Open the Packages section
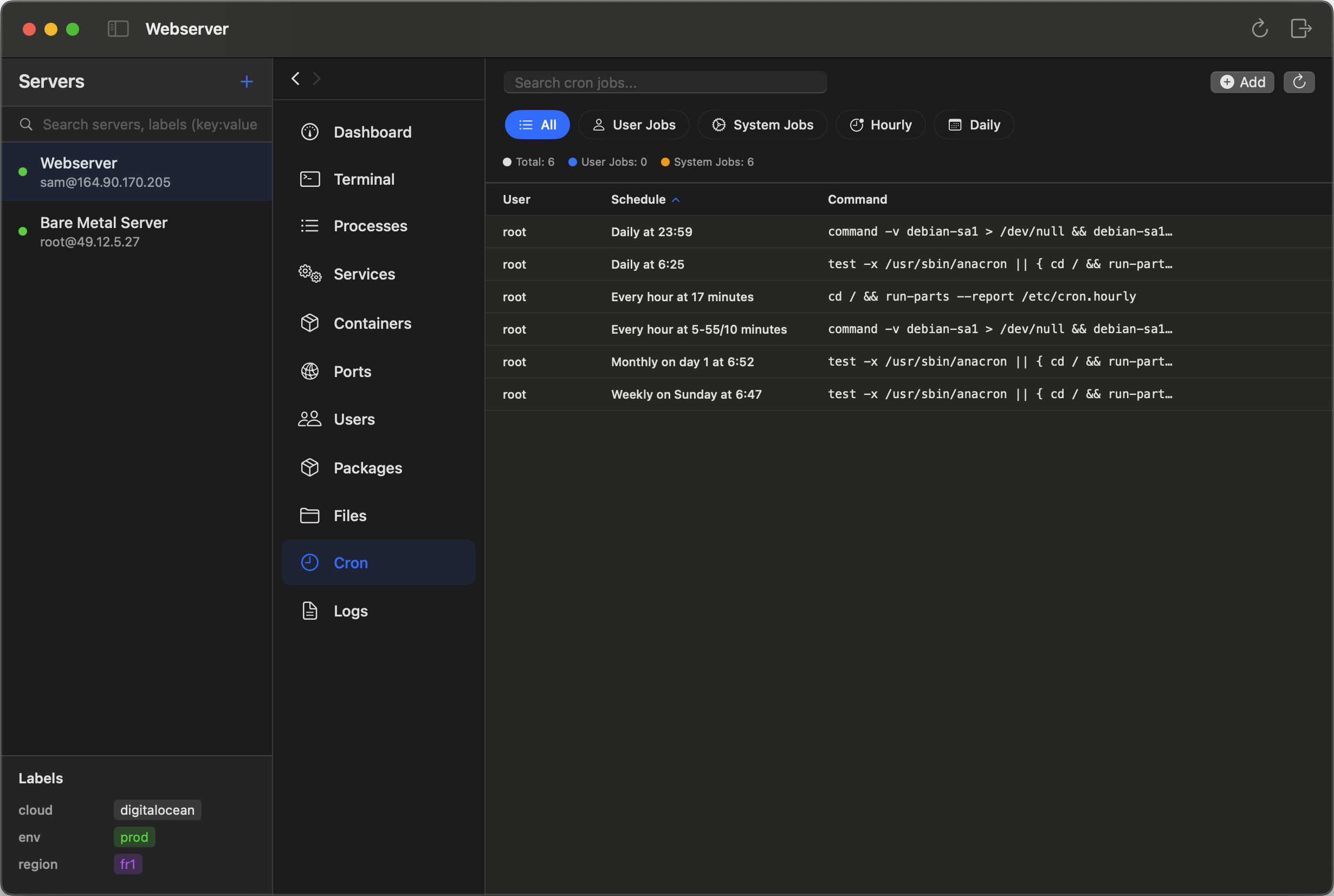 [x=378, y=468]
